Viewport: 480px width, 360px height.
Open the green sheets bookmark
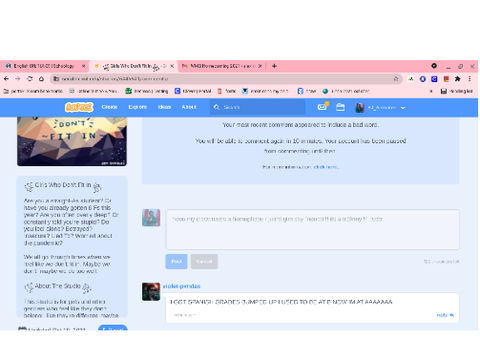pyautogui.click(x=147, y=91)
